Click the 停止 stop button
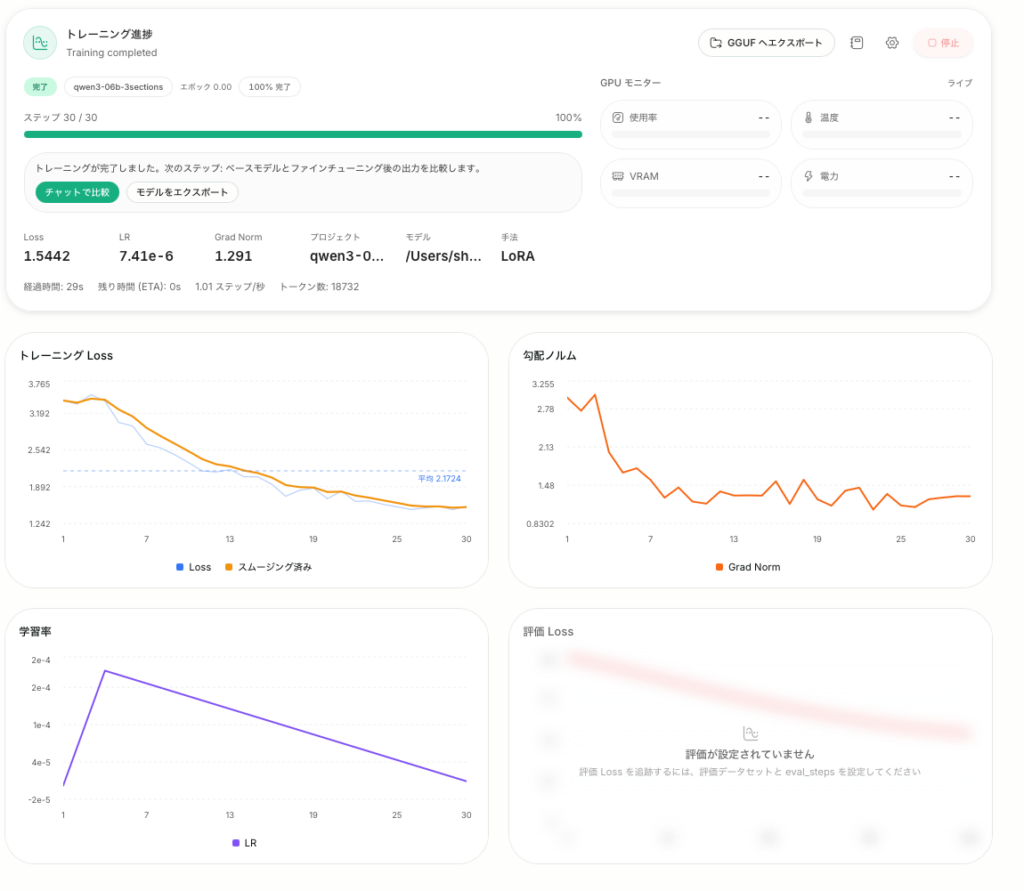 click(943, 43)
